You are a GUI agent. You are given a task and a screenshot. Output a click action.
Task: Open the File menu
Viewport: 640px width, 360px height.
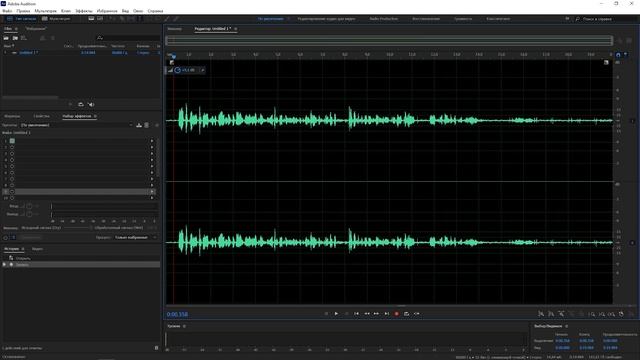point(7,11)
